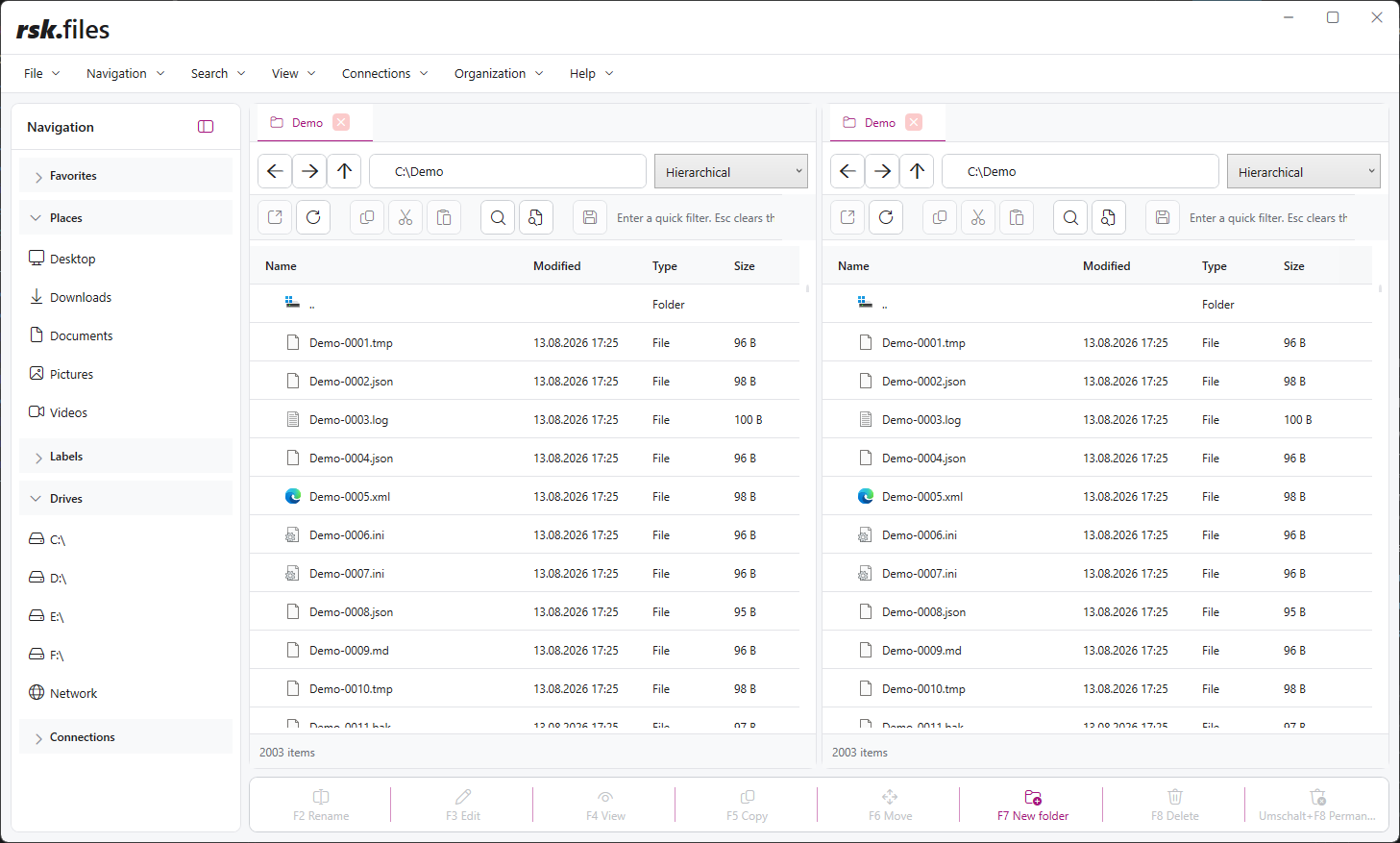Go forward in right pane
Viewport: 1400px width, 843px height.
882,171
